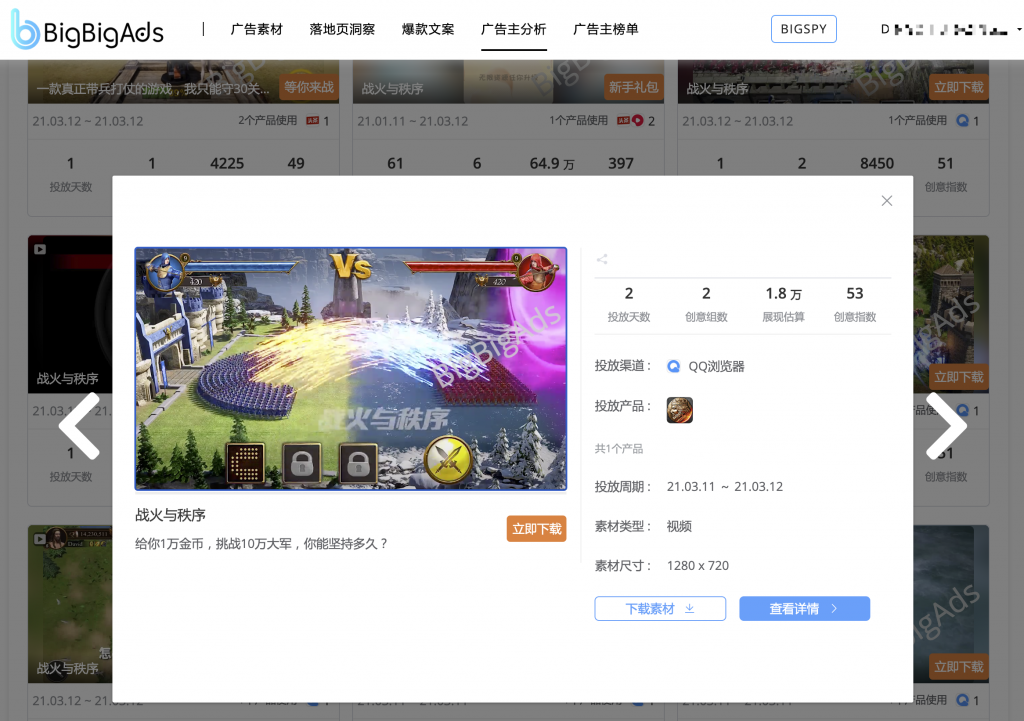The width and height of the screenshot is (1024, 721).
Task: Click date 21.01.11 ~ 21.03.12 on second card
Action: (413, 121)
